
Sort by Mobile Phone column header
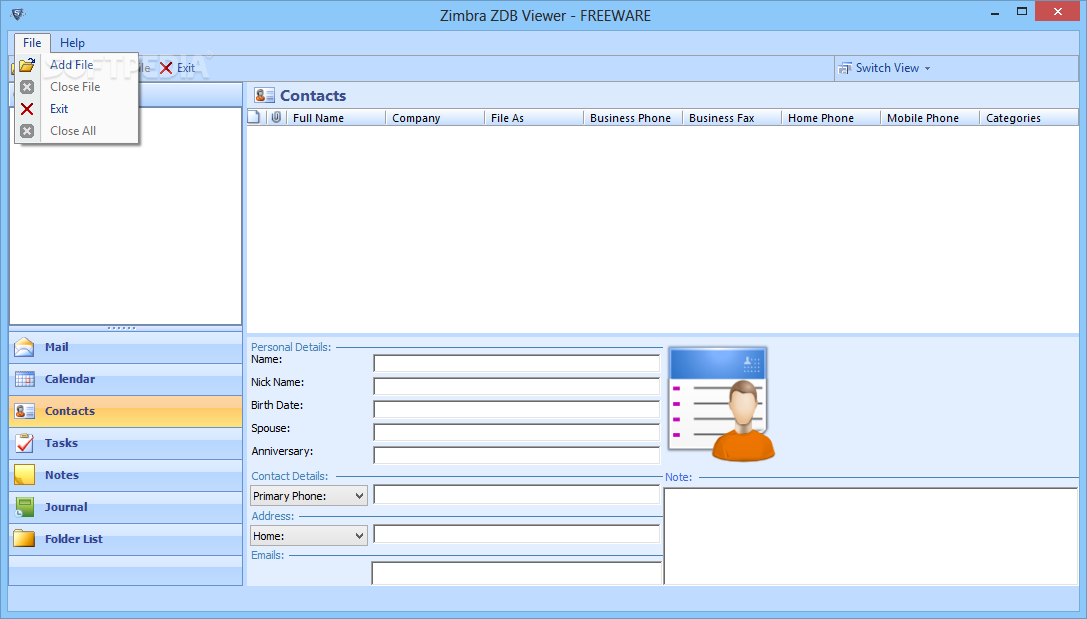(x=930, y=118)
